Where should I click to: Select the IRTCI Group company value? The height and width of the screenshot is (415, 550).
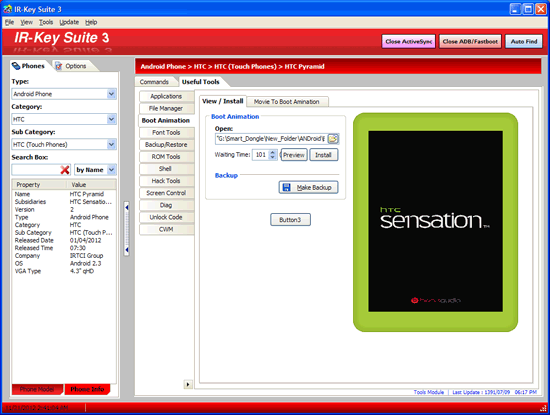86,256
